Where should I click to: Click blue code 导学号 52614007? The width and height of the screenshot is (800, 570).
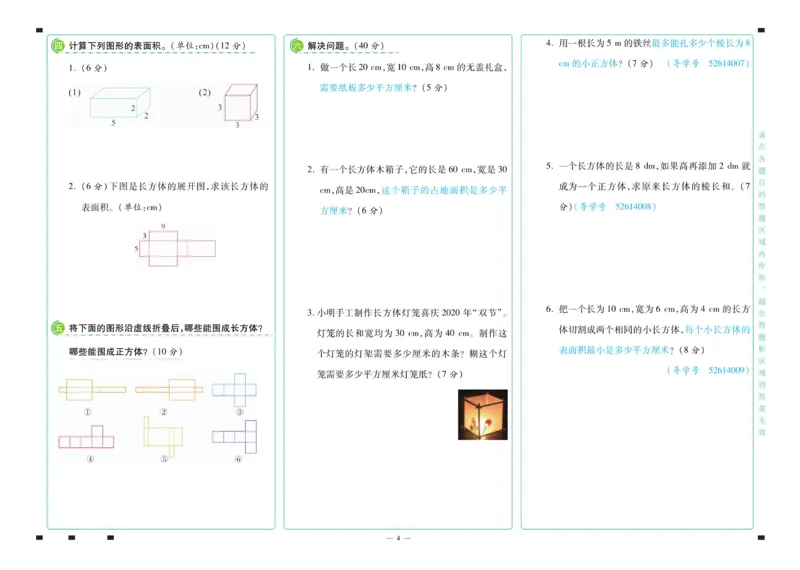(708, 64)
